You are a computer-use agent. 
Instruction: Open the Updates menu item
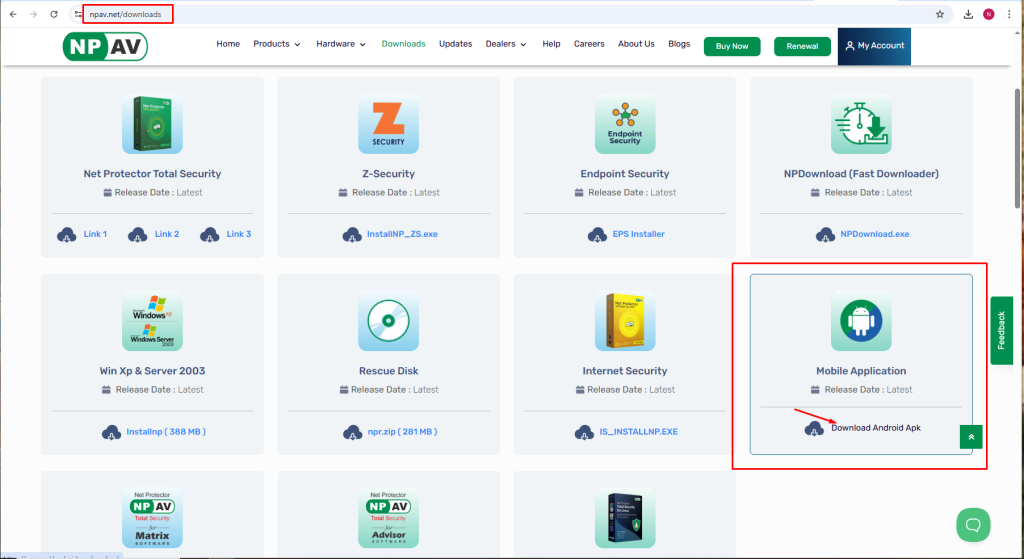(455, 44)
